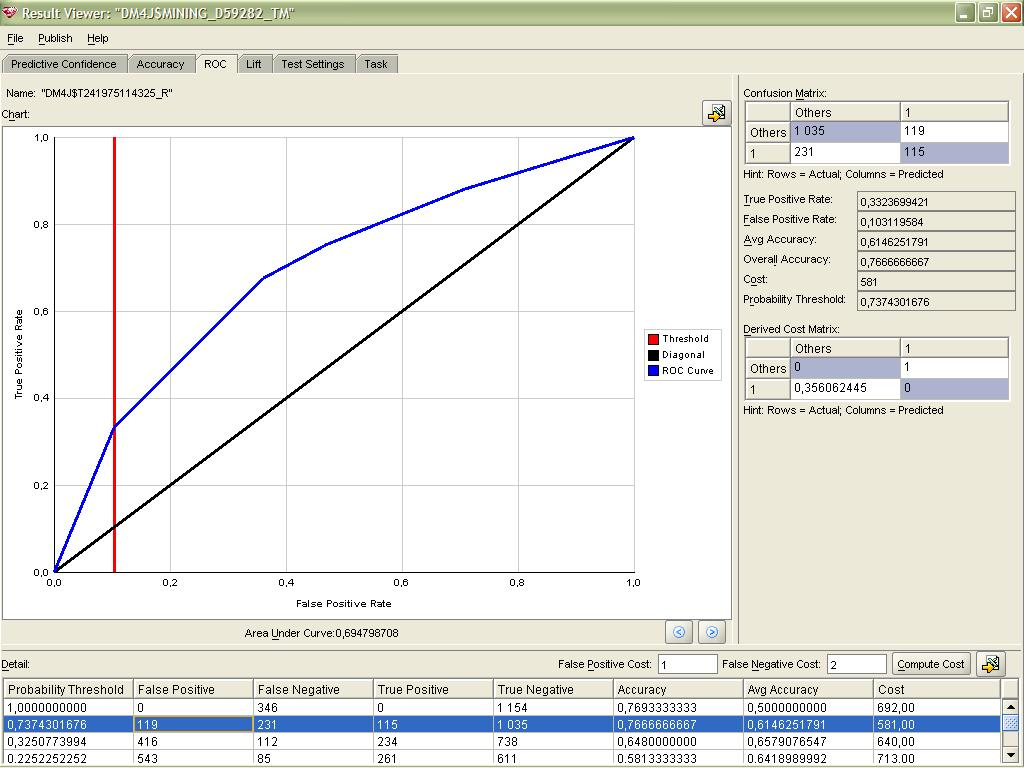Click the confusion matrix cell 231
The width and height of the screenshot is (1024, 768).
845,152
